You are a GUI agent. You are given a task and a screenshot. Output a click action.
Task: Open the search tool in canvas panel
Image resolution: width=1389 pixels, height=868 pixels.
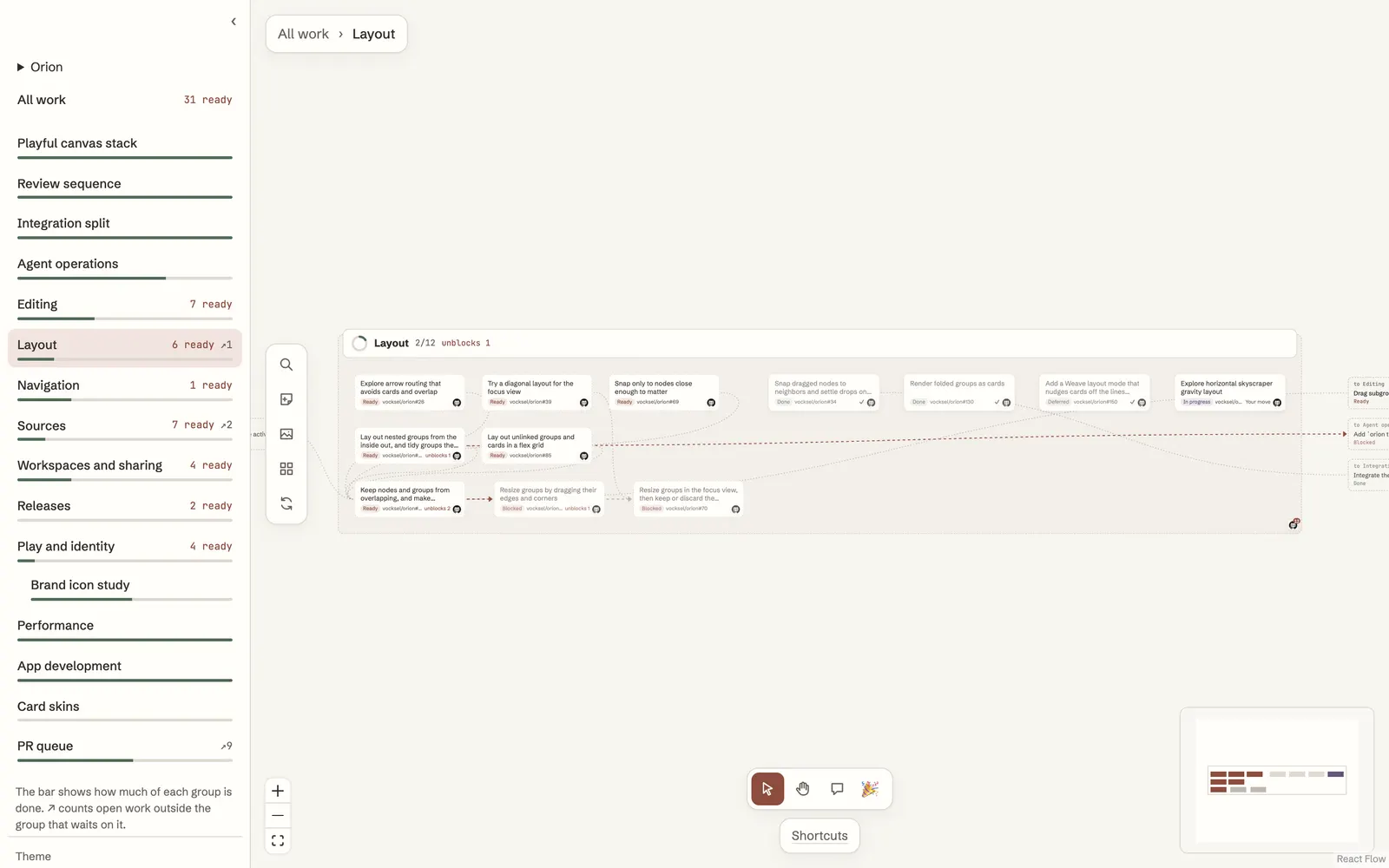(x=286, y=365)
